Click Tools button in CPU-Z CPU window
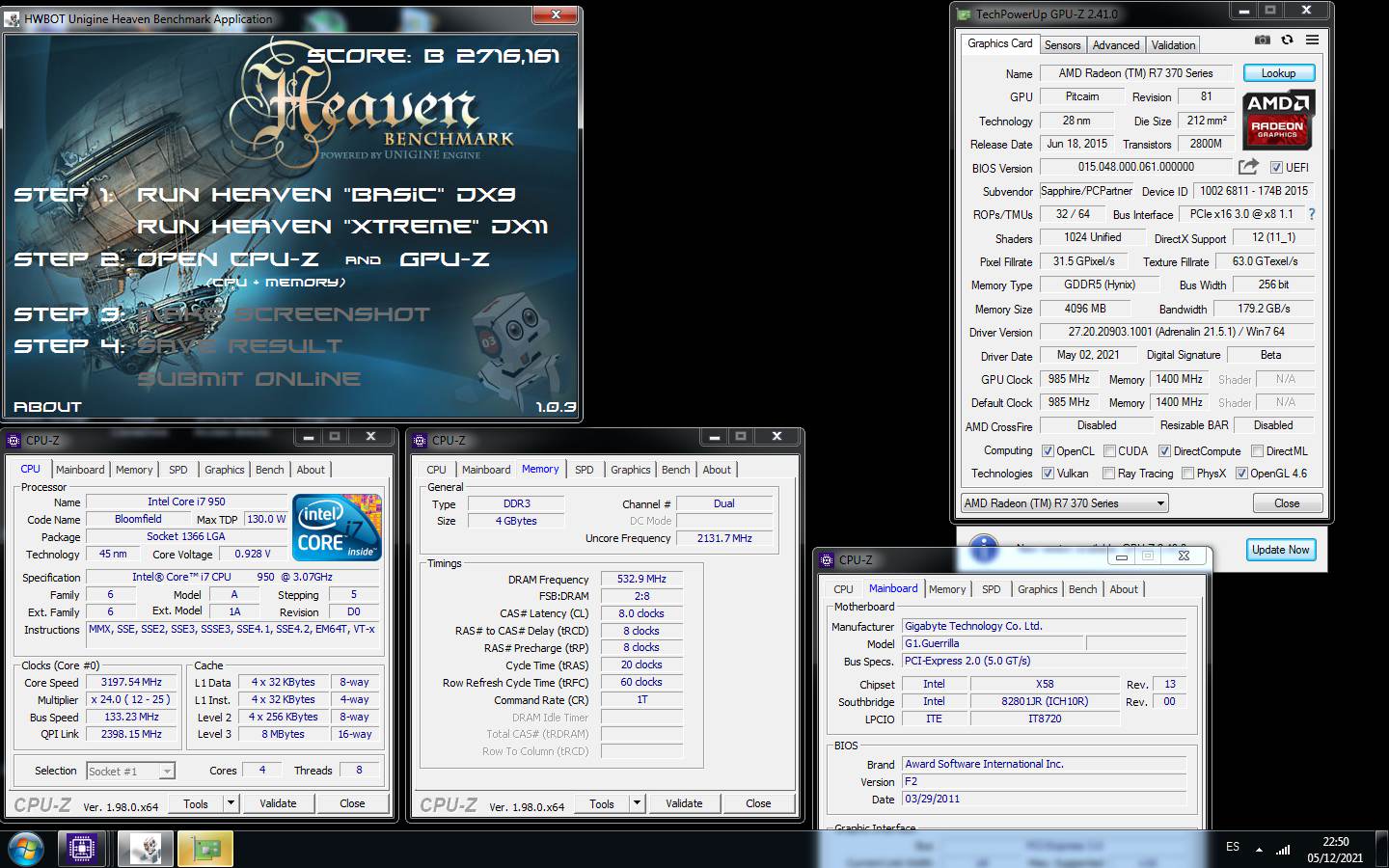This screenshot has width=1389, height=868. [196, 802]
